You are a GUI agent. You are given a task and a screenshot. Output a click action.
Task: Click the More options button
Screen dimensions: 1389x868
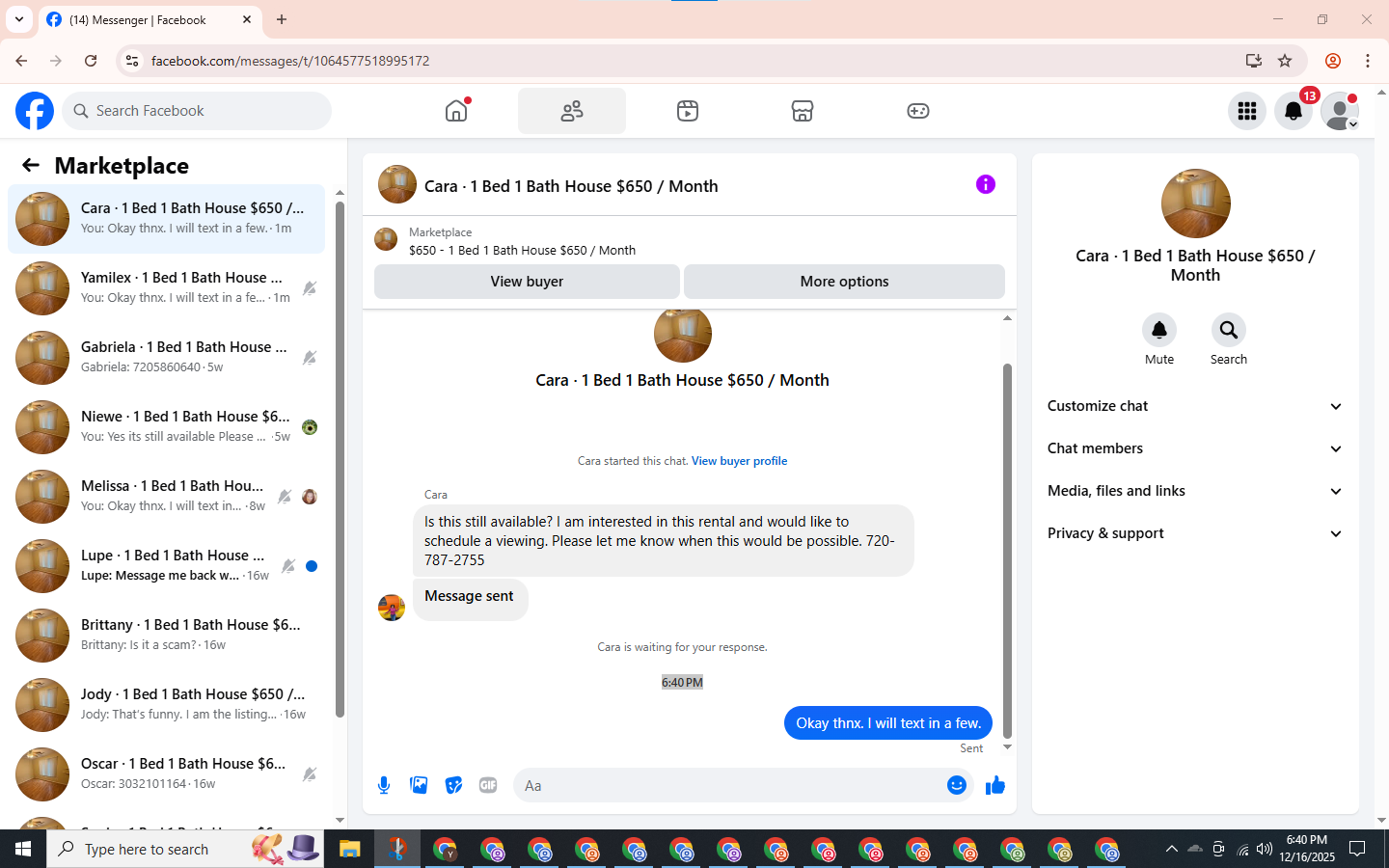click(844, 282)
